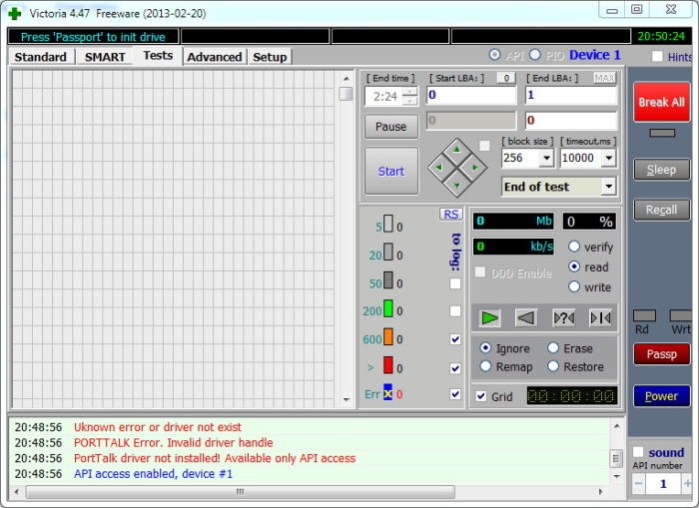This screenshot has height=508, width=699.
Task: Switch to the Standard tab
Action: [x=41, y=57]
